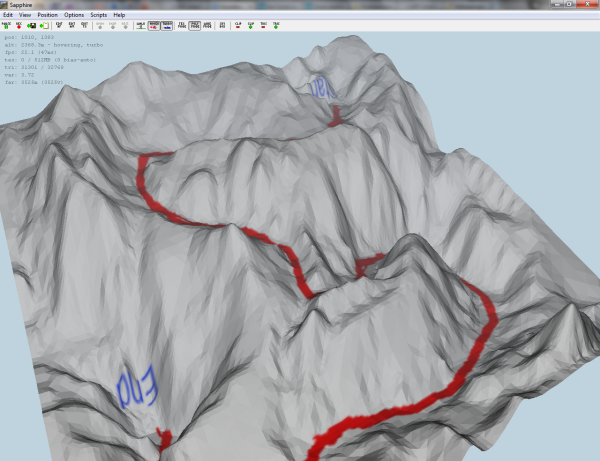
Task: Open the Scripts menu
Action: click(99, 15)
